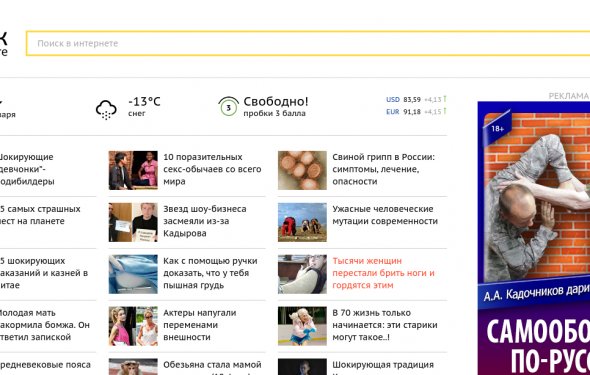Click the EUR +4,15 change with arrow
The image size is (590, 375).
[435, 111]
